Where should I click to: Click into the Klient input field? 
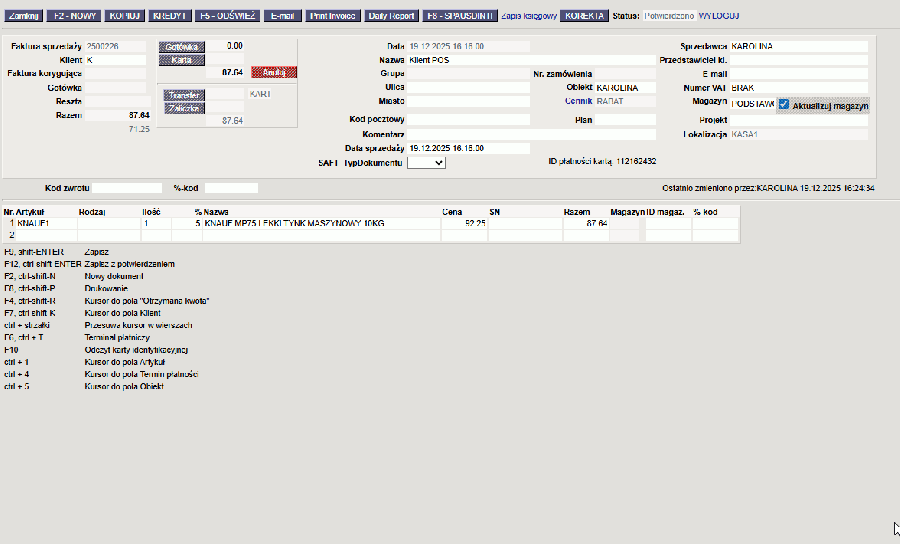115,60
